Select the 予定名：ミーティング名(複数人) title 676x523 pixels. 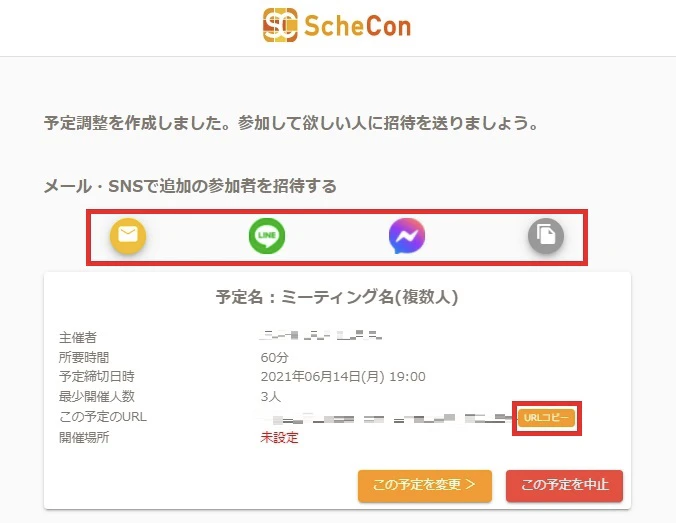click(337, 297)
